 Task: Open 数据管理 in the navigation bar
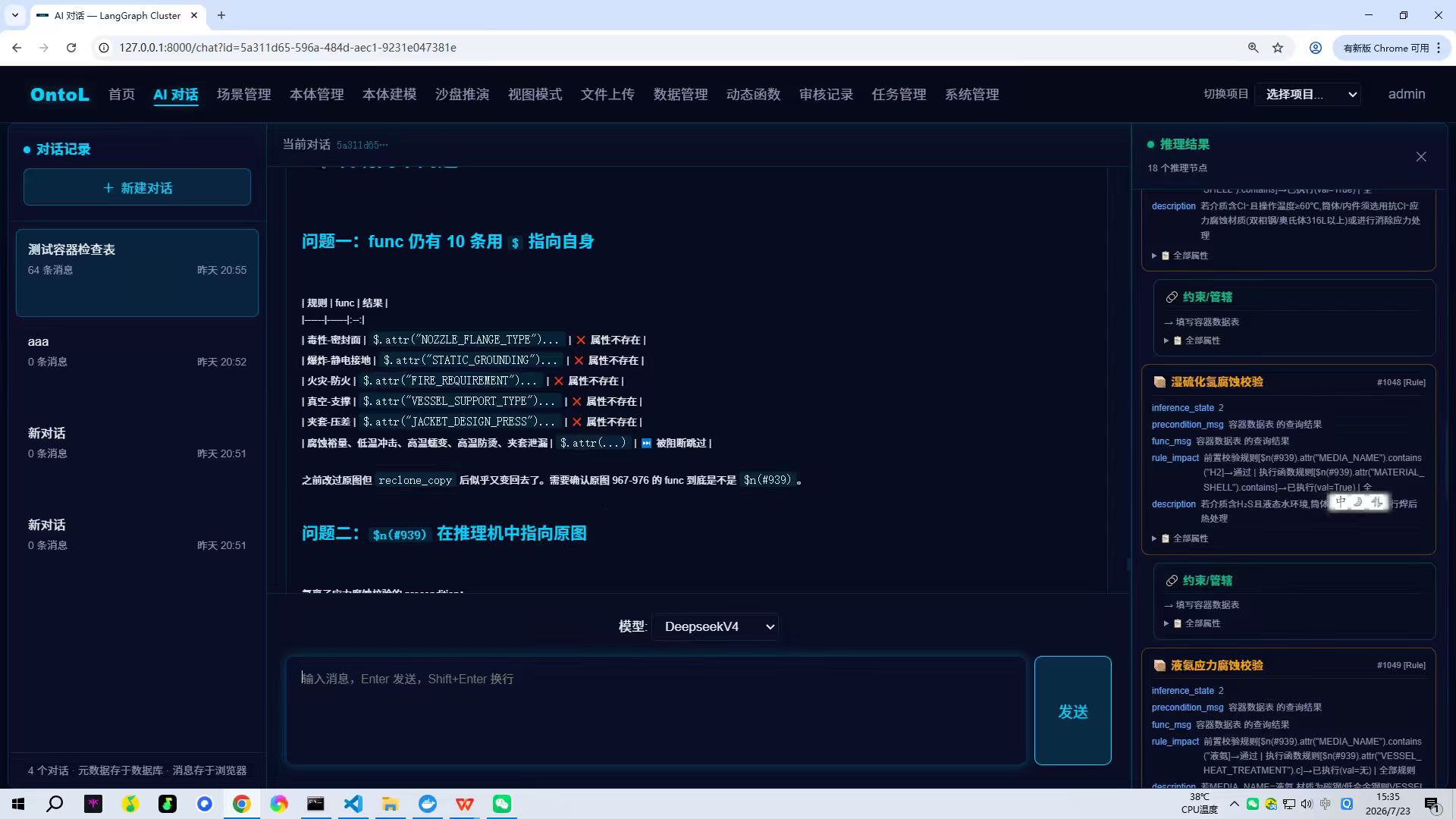[681, 94]
